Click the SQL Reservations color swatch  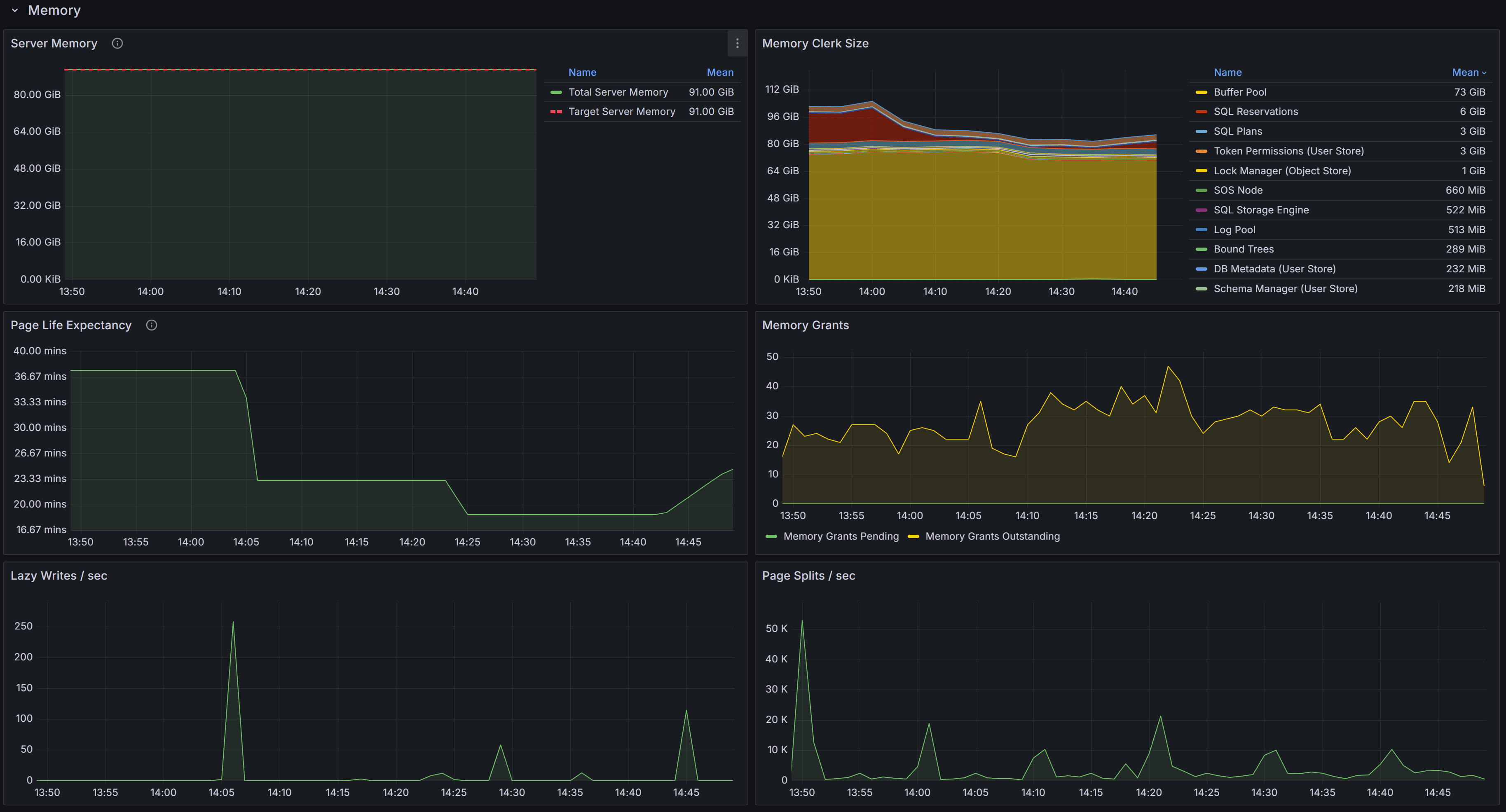click(x=1201, y=112)
